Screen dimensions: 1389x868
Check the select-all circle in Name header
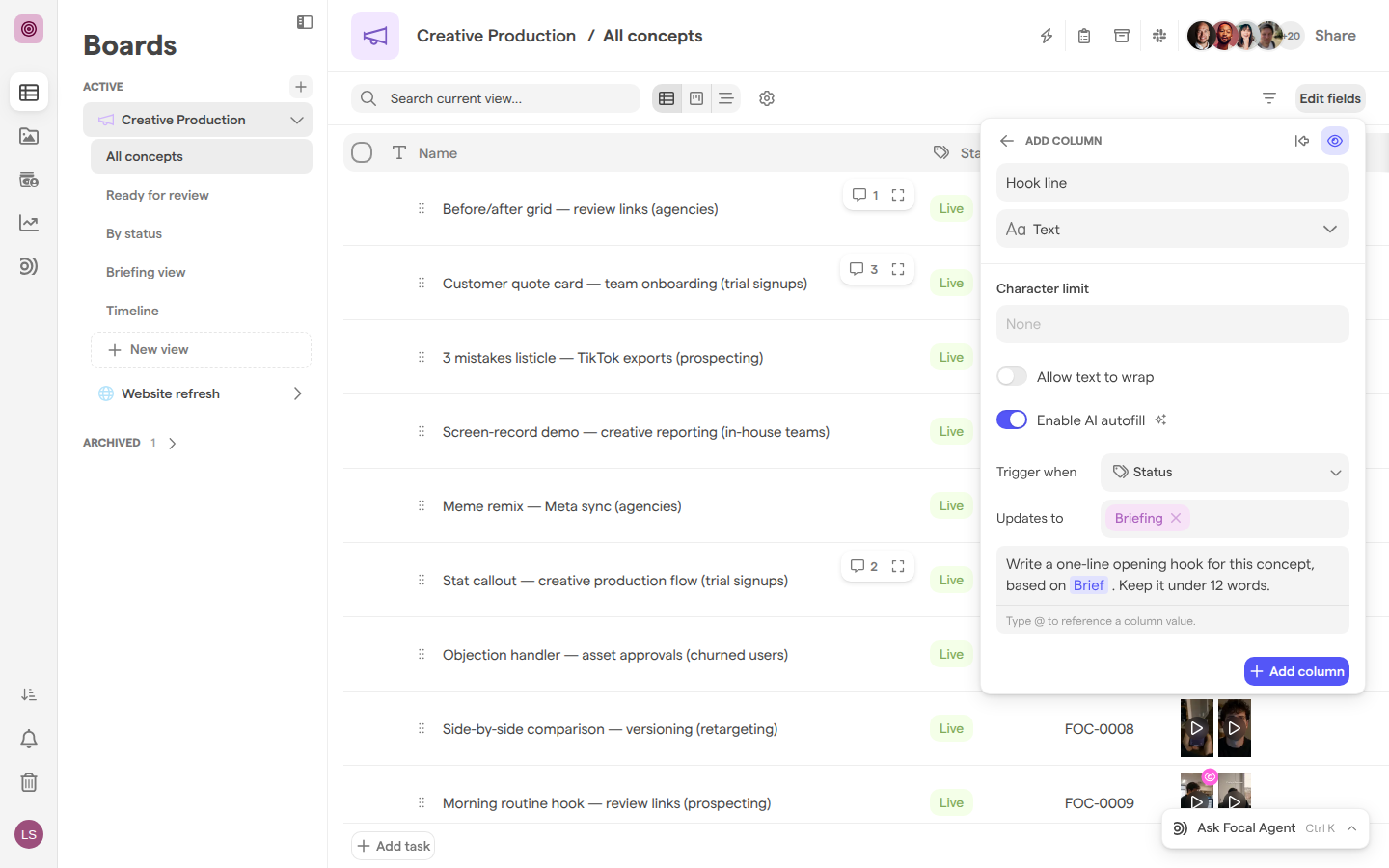[362, 152]
